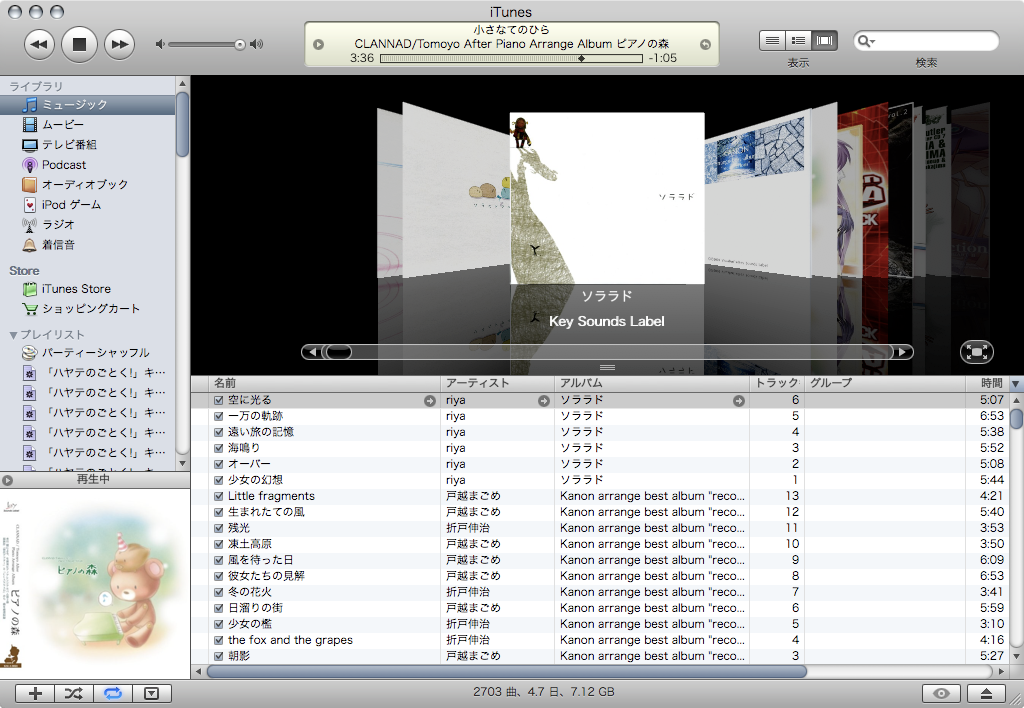Open ムービー in the sidebar

[x=88, y=125]
